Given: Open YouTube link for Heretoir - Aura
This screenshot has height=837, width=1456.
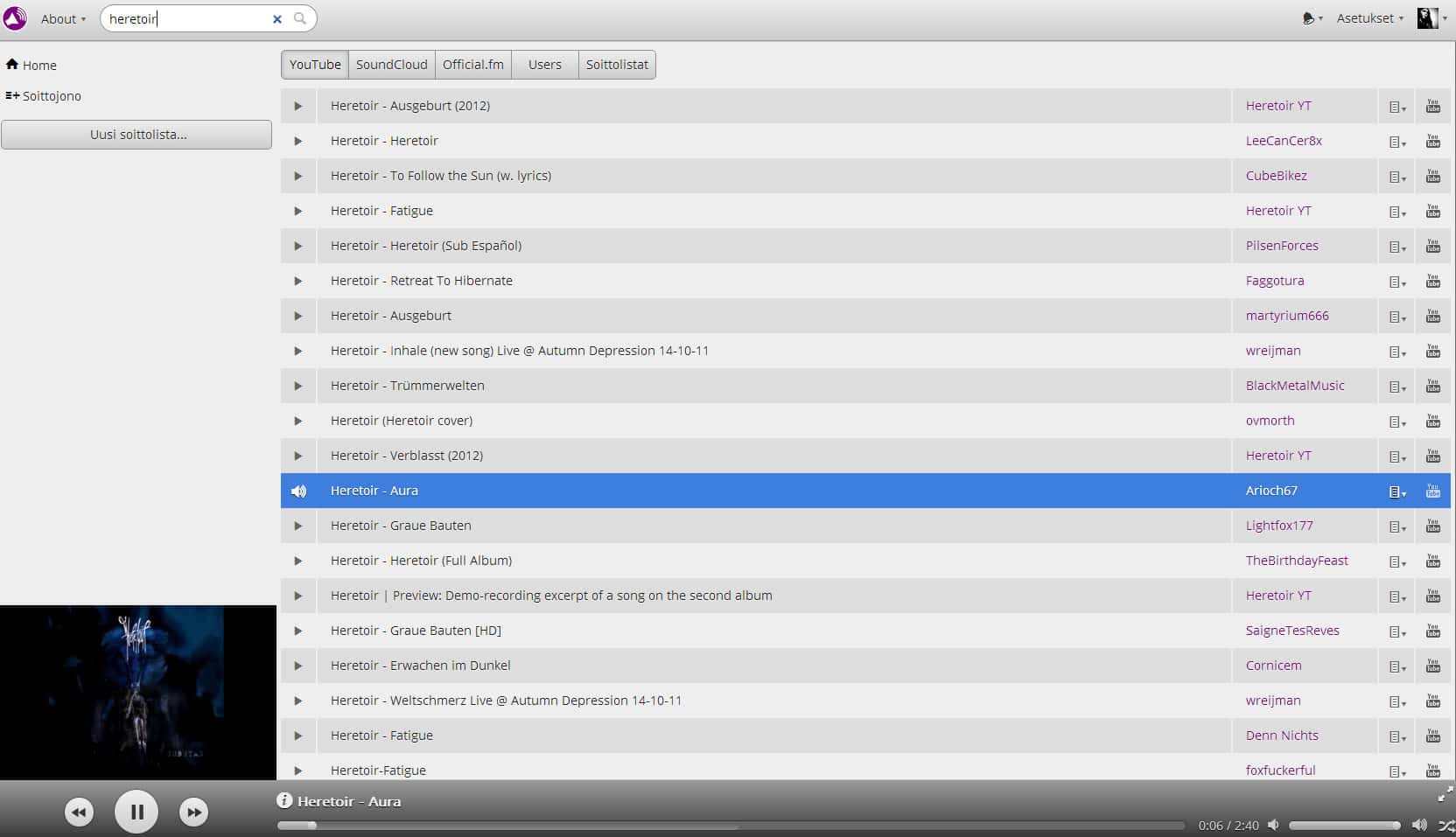Looking at the screenshot, I should point(1432,491).
